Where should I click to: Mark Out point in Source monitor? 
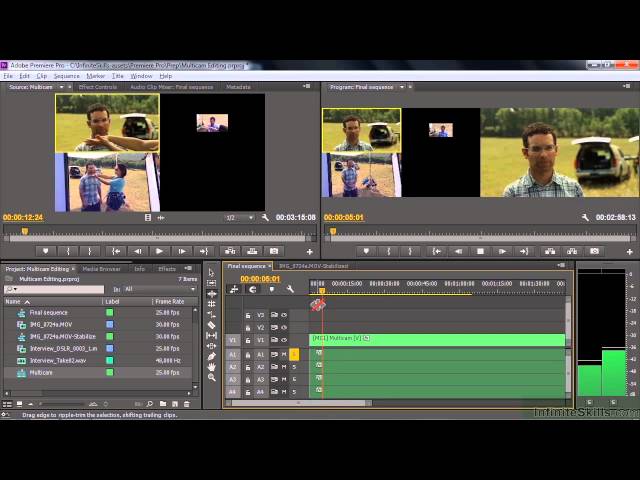(90, 251)
